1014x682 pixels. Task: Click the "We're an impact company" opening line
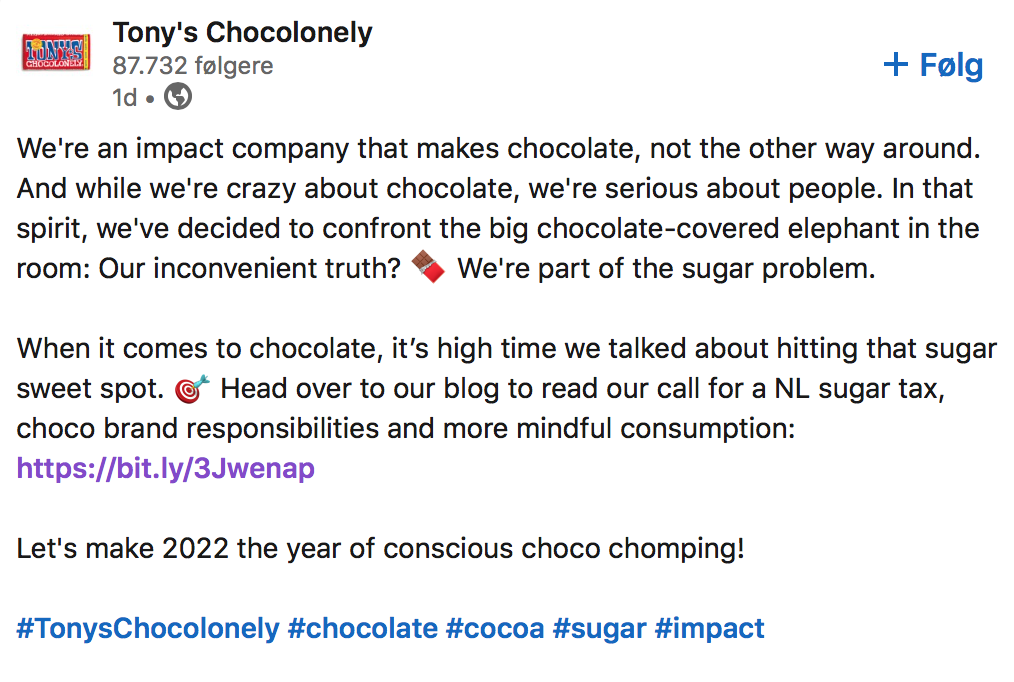[x=499, y=149]
